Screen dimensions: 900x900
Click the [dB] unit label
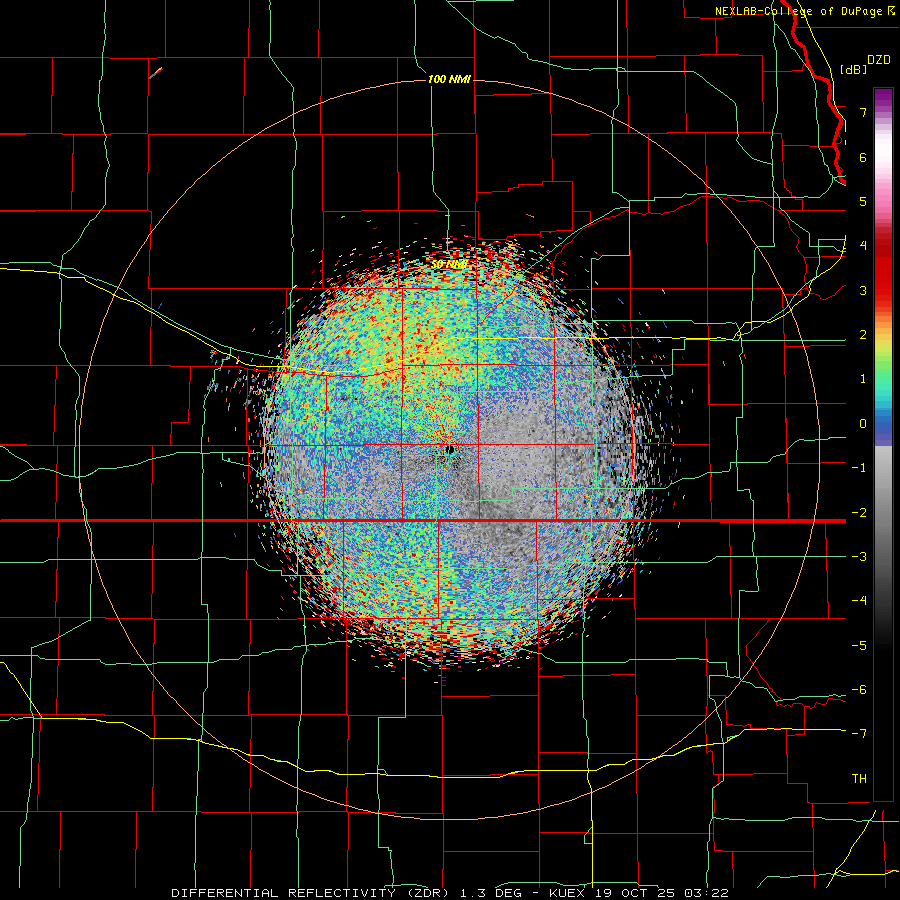tap(853, 69)
